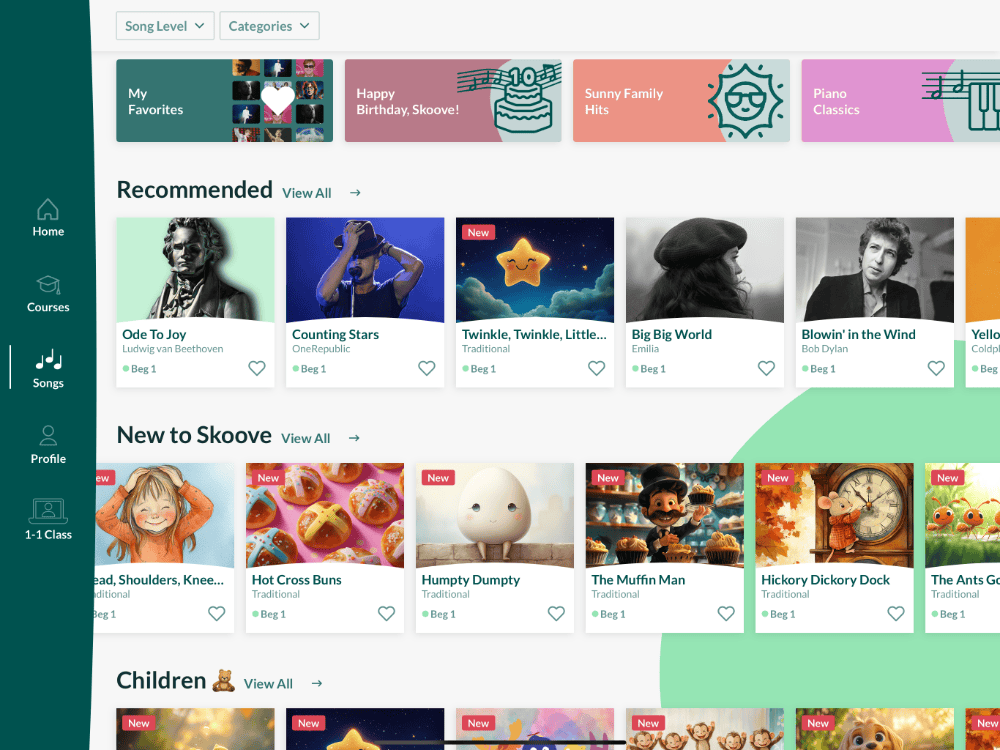1000x750 pixels.
Task: Click the Home icon in the sidebar
Action: (48, 209)
